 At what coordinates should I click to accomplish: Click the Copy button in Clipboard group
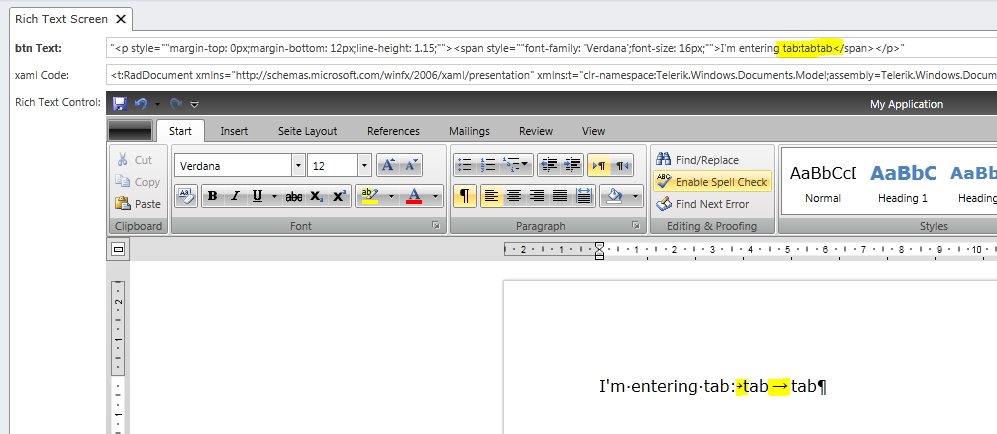pos(137,182)
